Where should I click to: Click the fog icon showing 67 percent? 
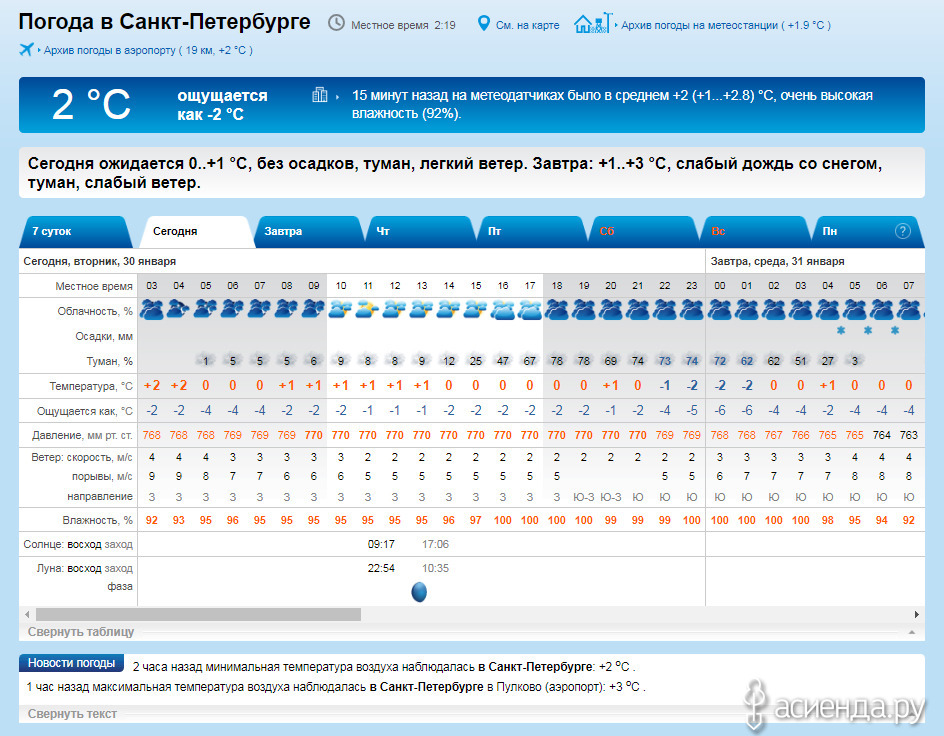[x=530, y=360]
